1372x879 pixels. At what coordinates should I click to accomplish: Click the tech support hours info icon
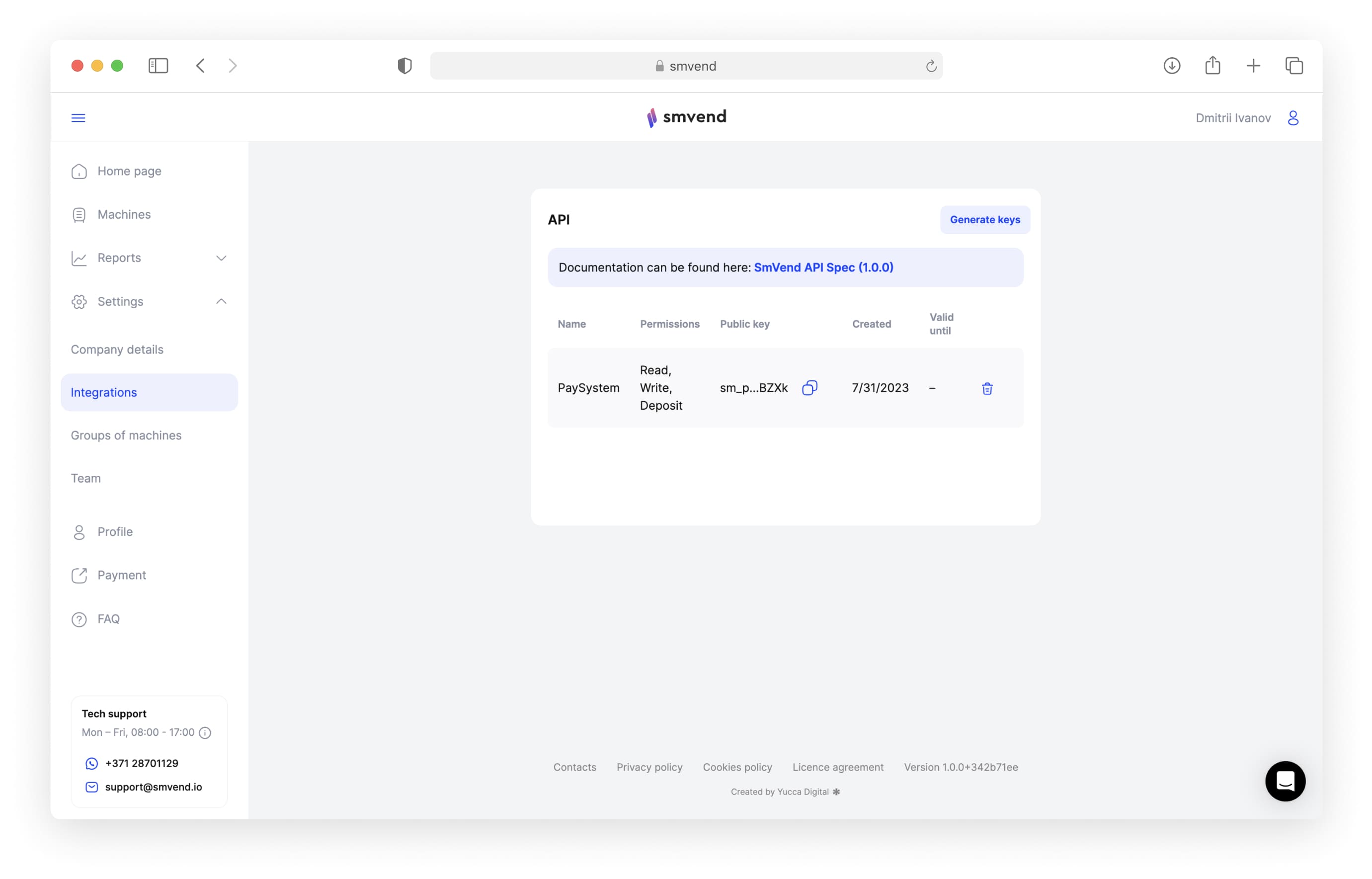coord(205,732)
